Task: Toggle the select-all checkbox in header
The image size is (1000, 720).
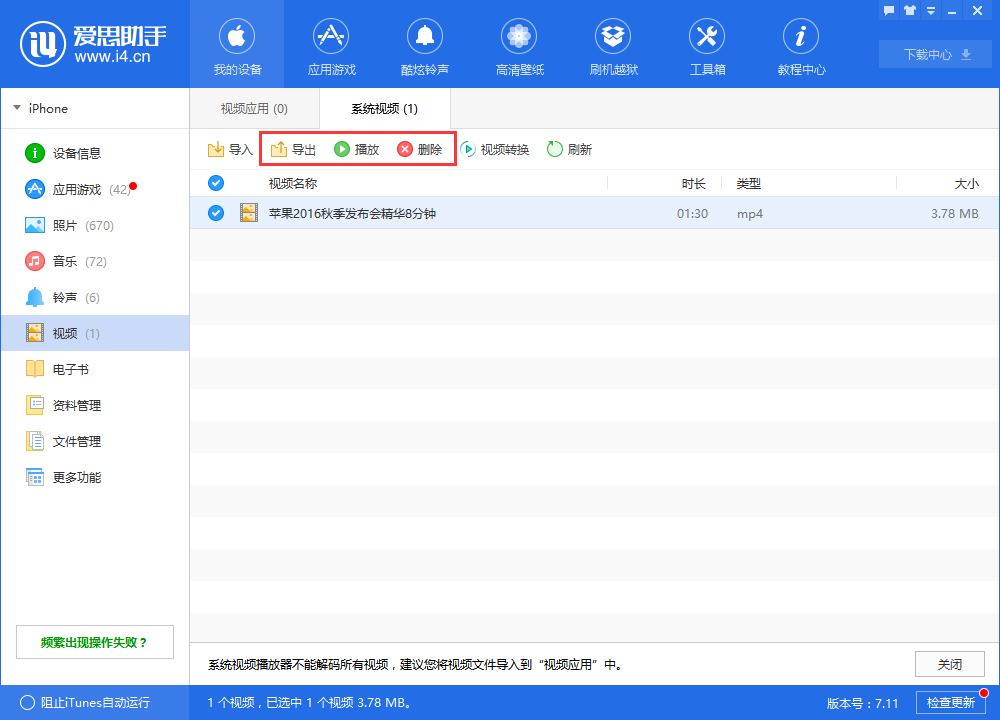Action: click(216, 183)
